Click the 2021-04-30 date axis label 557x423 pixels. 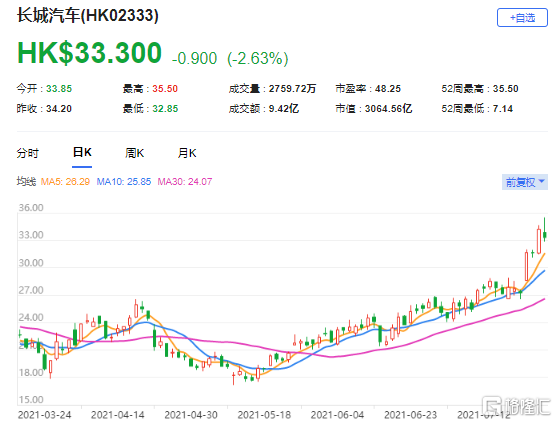pyautogui.click(x=191, y=414)
